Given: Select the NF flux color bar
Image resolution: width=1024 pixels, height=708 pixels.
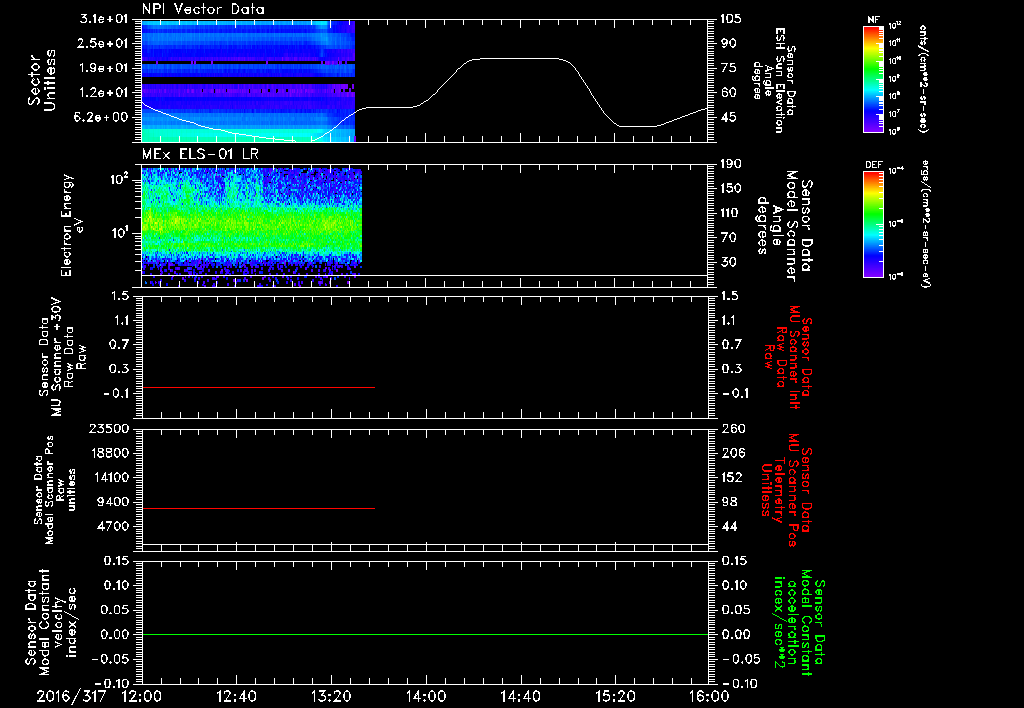Looking at the screenshot, I should coord(873,79).
